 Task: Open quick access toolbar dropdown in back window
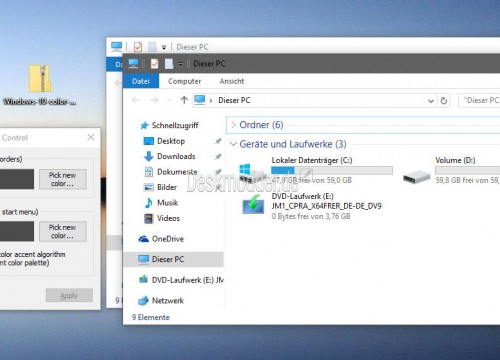click(164, 47)
